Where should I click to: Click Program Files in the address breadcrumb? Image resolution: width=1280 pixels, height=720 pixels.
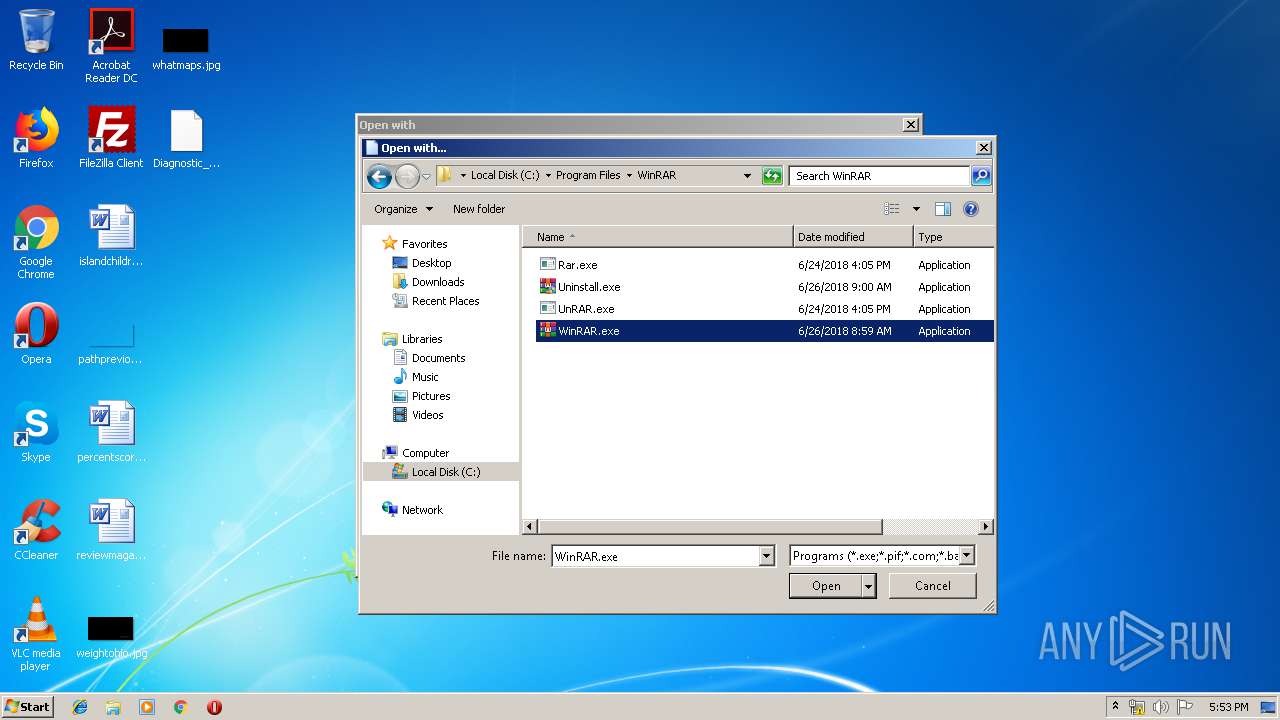588,175
